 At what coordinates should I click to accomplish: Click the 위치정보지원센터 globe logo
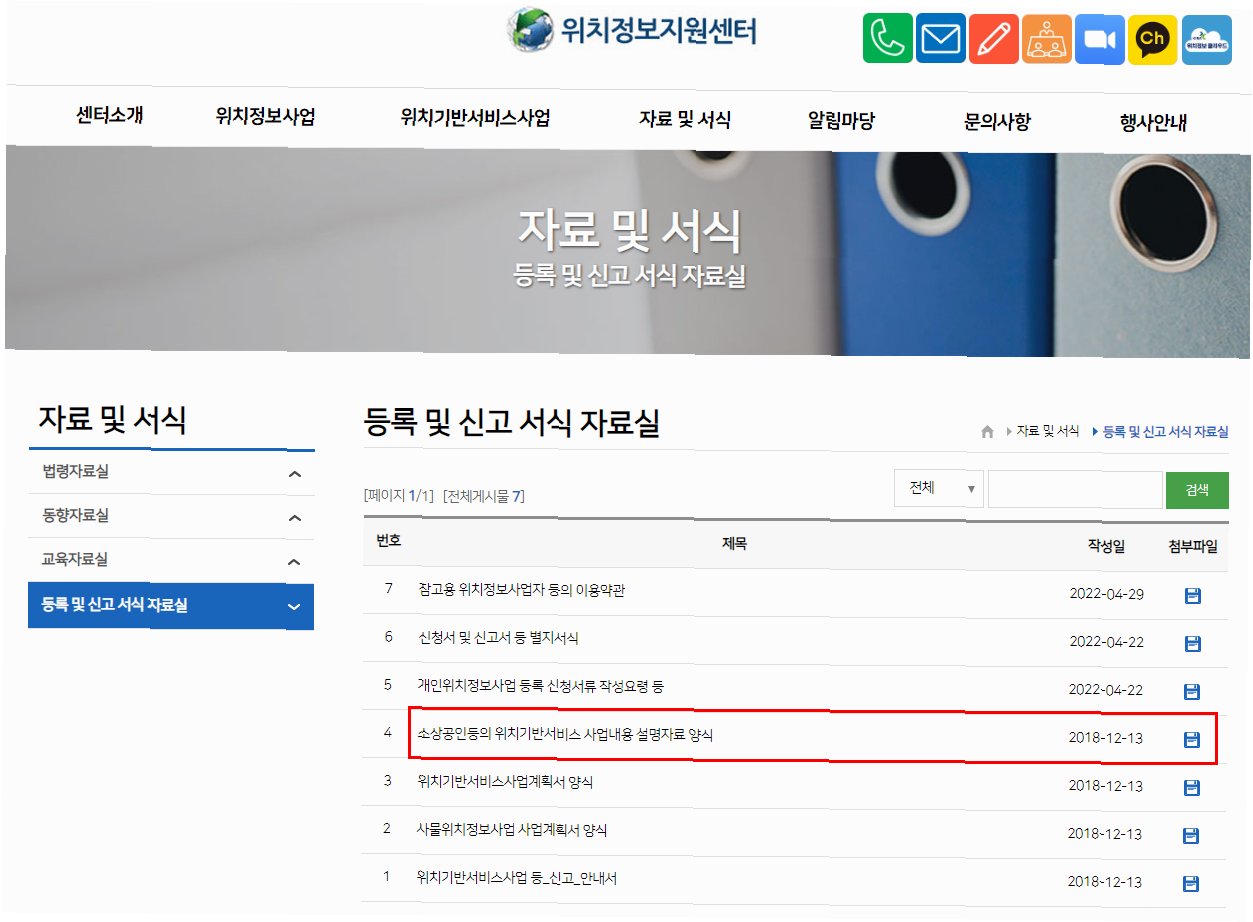coord(631,30)
